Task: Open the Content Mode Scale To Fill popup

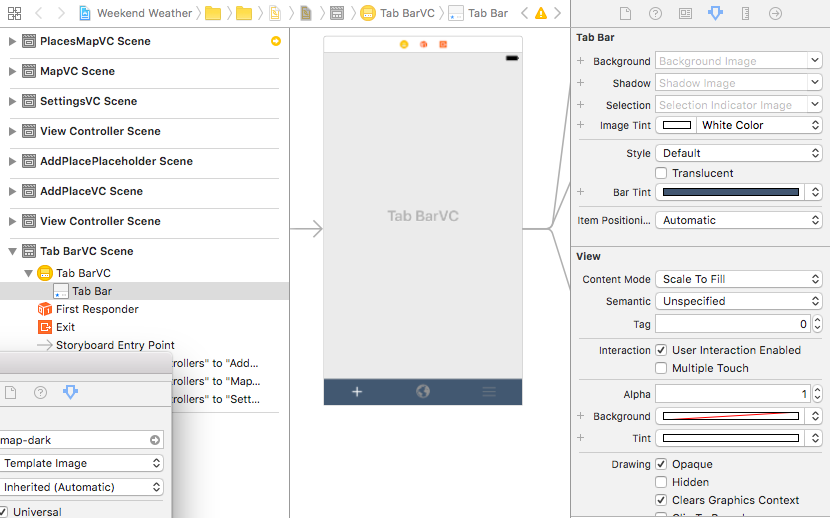Action: pos(739,279)
